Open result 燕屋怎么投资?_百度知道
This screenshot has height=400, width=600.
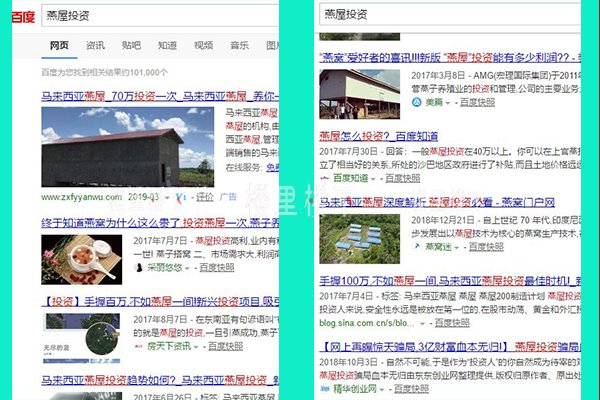[378, 136]
